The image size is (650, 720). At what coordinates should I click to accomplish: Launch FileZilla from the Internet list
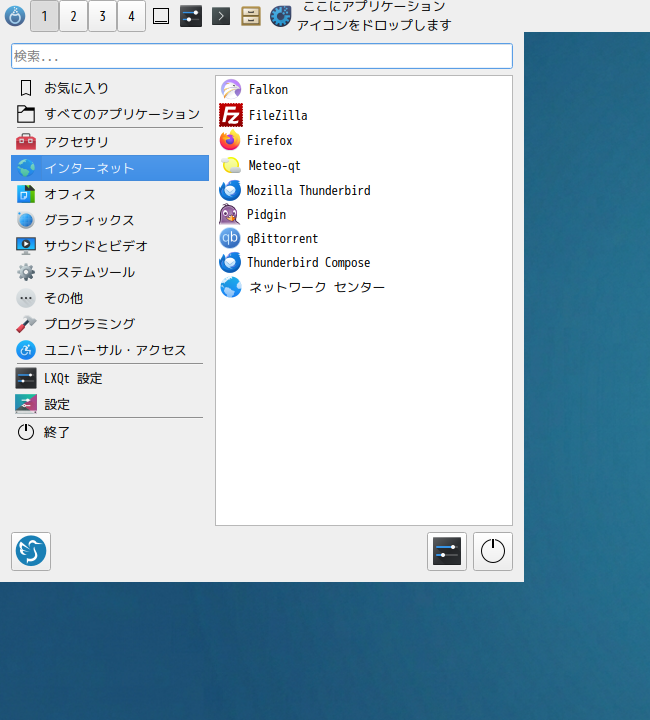[364, 115]
